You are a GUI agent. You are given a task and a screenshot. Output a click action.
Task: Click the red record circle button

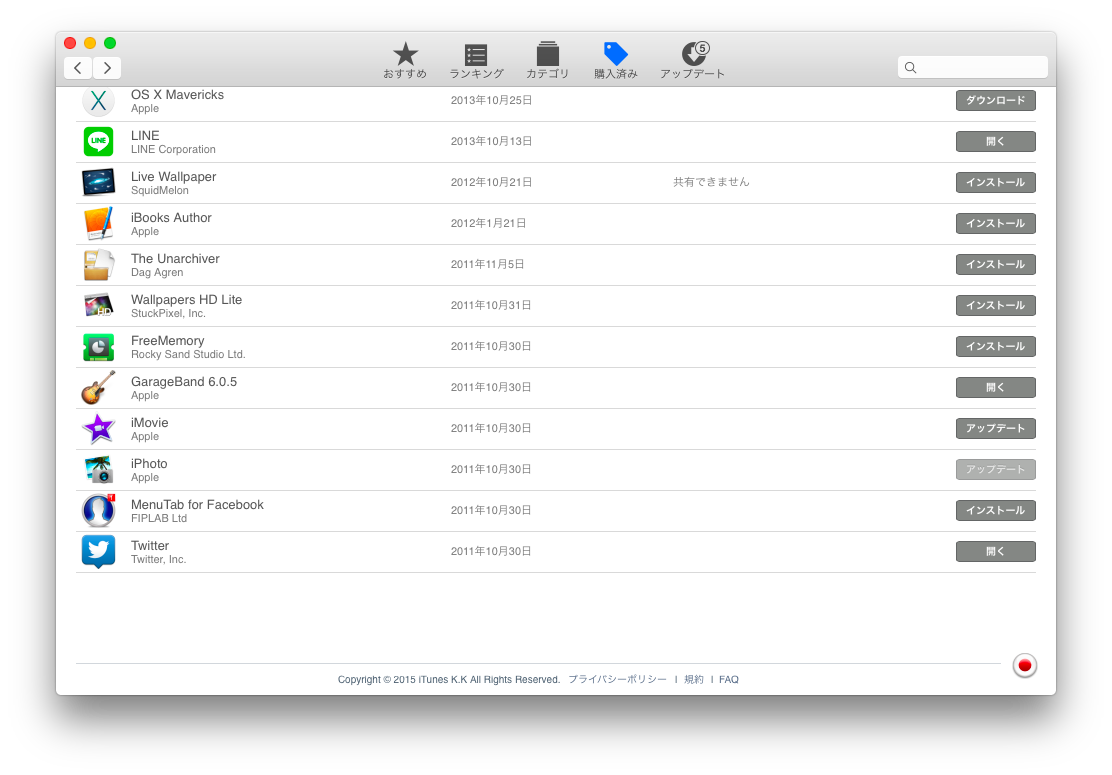tap(1024, 665)
